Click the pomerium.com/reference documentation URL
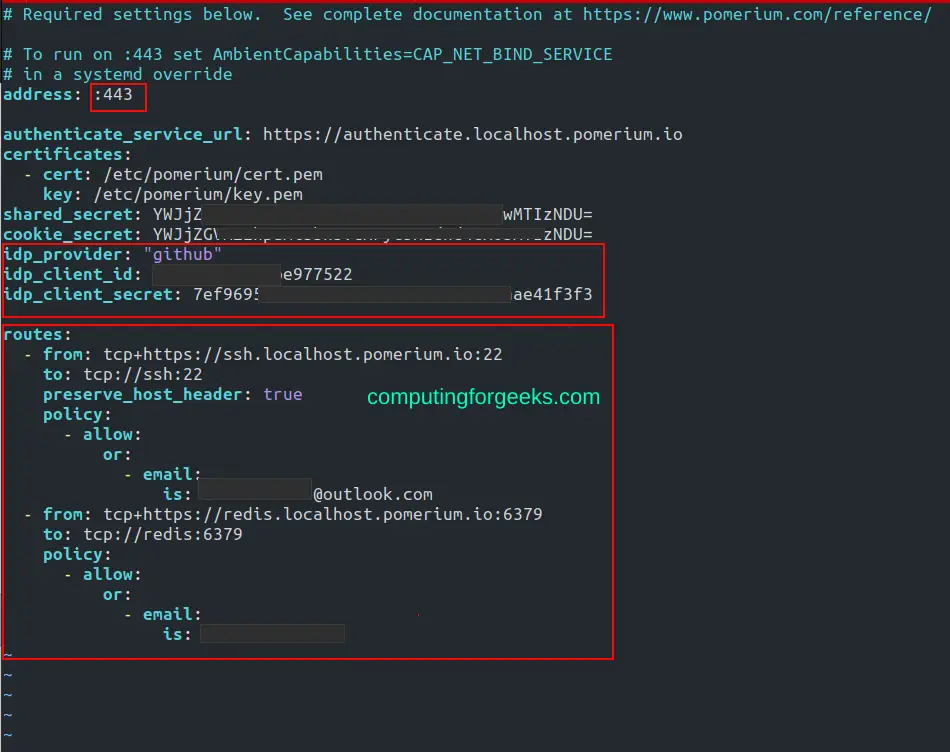Viewport: 950px width, 752px height. pos(757,15)
